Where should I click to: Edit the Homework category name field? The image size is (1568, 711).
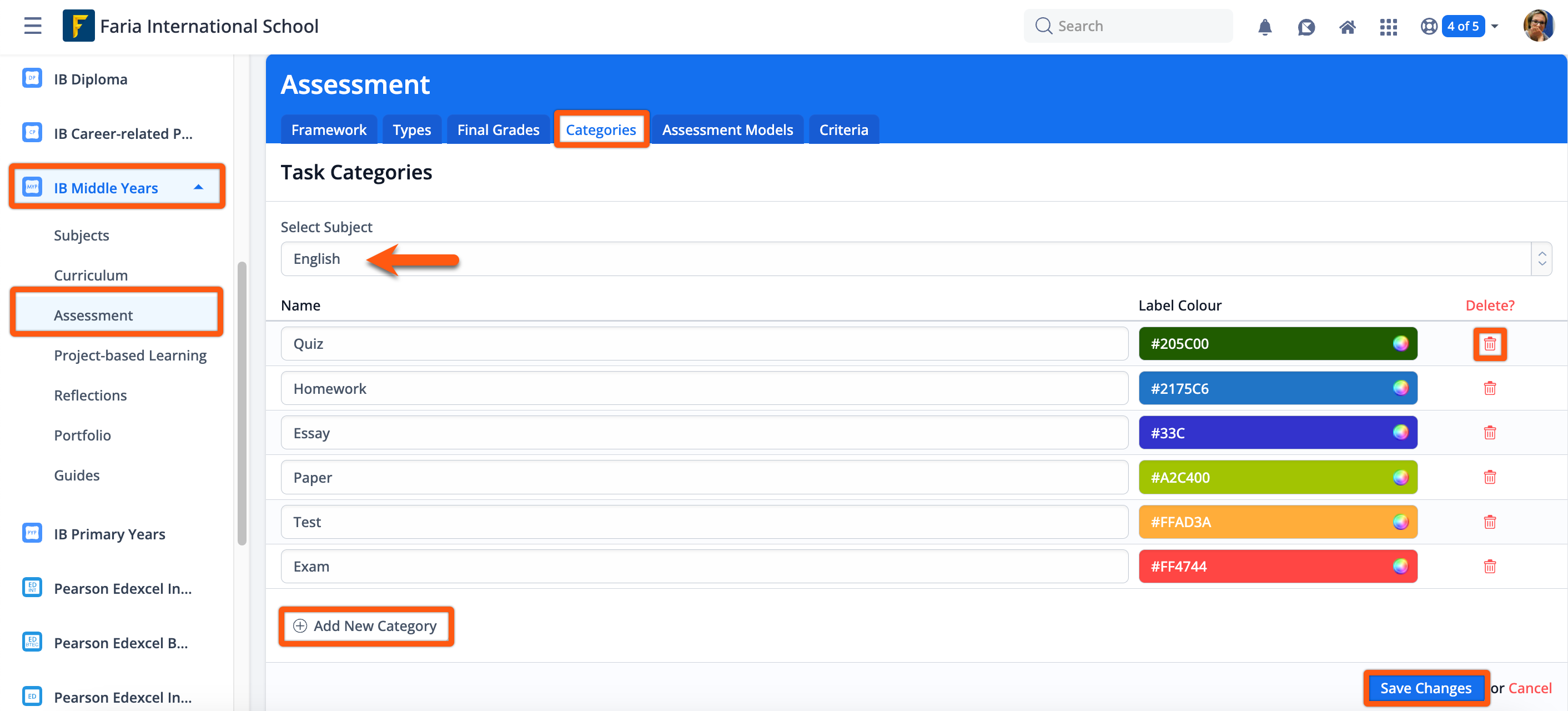pos(704,388)
